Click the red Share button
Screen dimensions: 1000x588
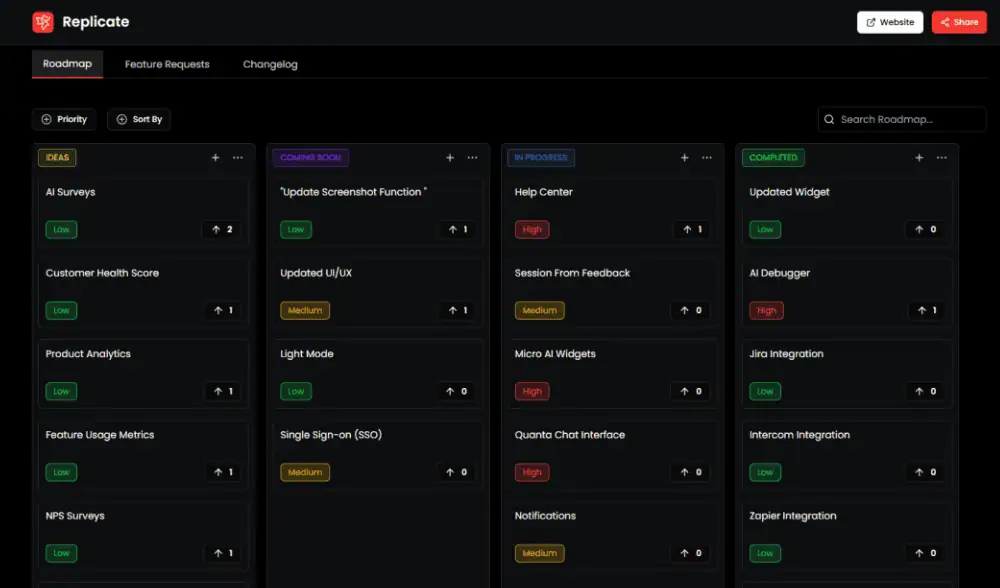click(958, 22)
